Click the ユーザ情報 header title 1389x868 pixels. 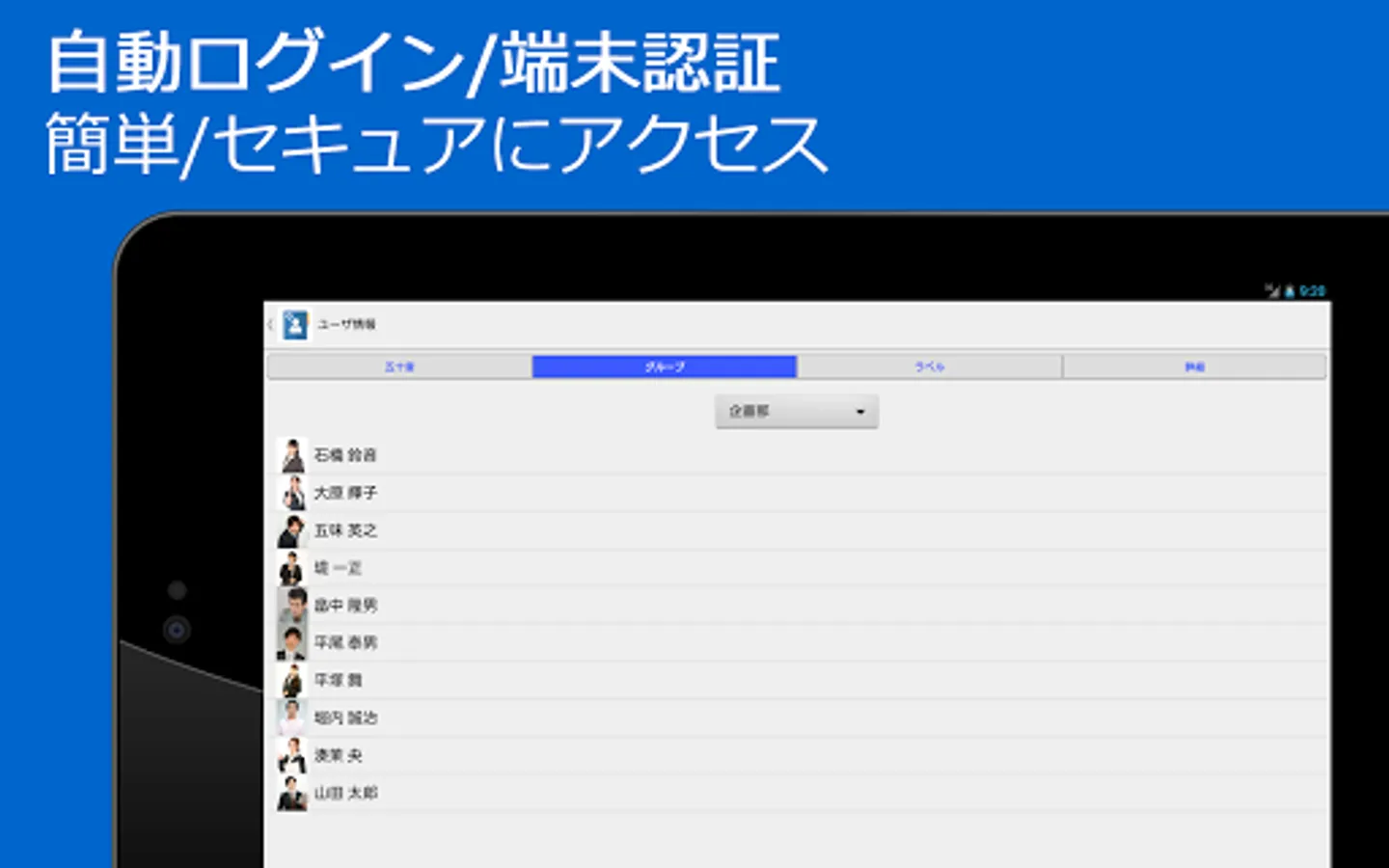tap(347, 325)
